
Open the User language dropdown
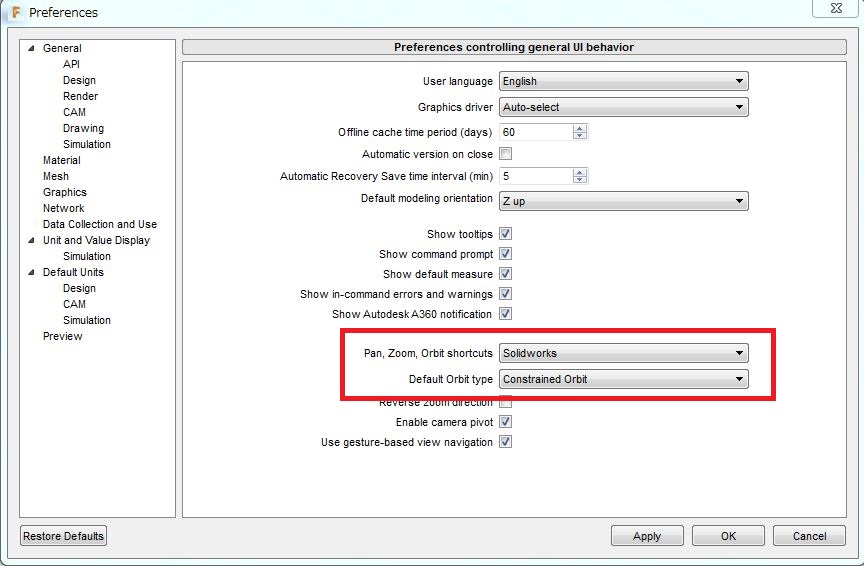point(624,81)
